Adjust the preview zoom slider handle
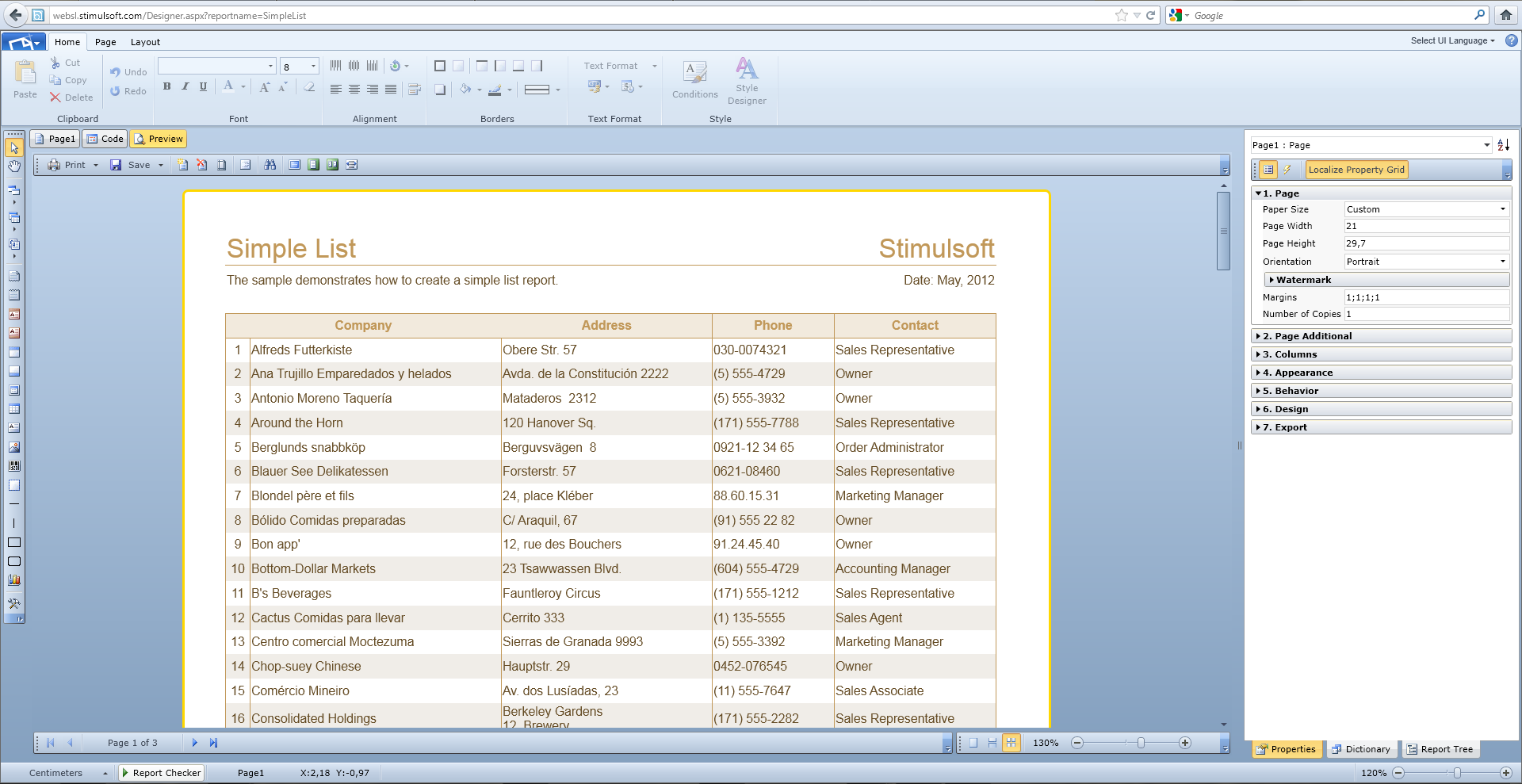The image size is (1522, 784). tap(1141, 743)
